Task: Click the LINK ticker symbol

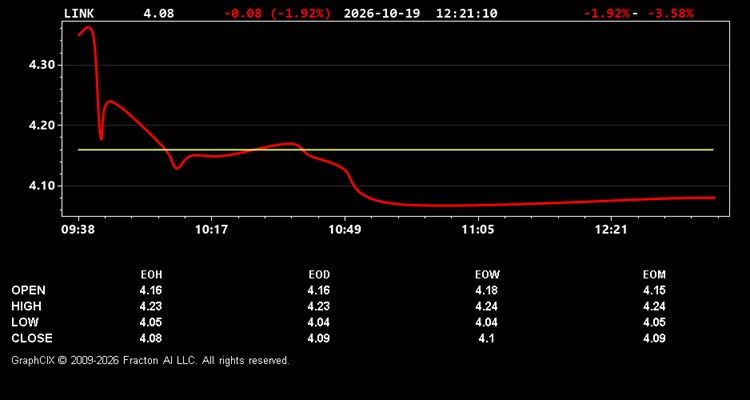Action: 79,13
